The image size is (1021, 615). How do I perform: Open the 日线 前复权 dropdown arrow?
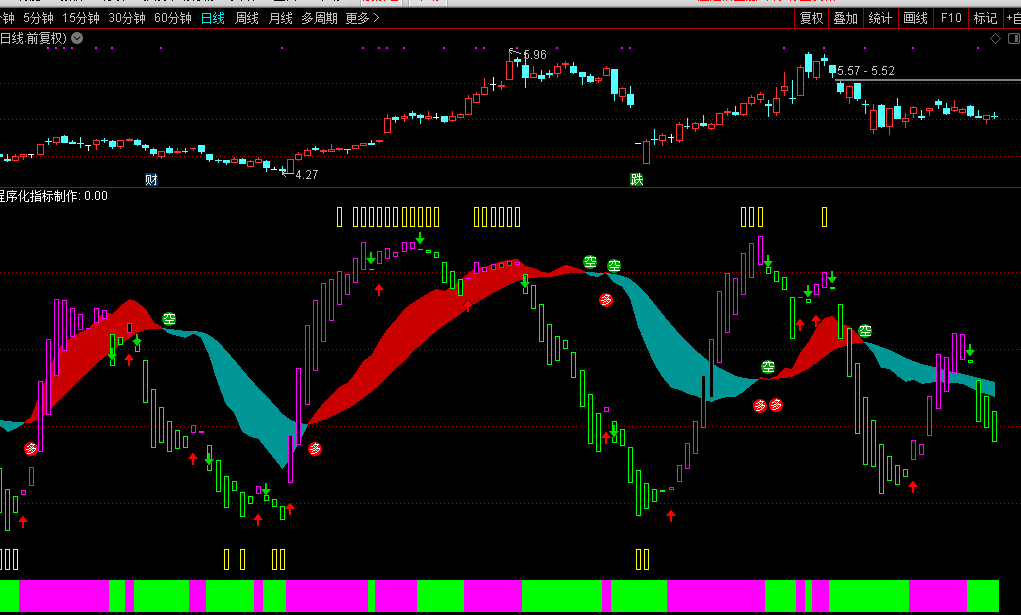tap(78, 39)
